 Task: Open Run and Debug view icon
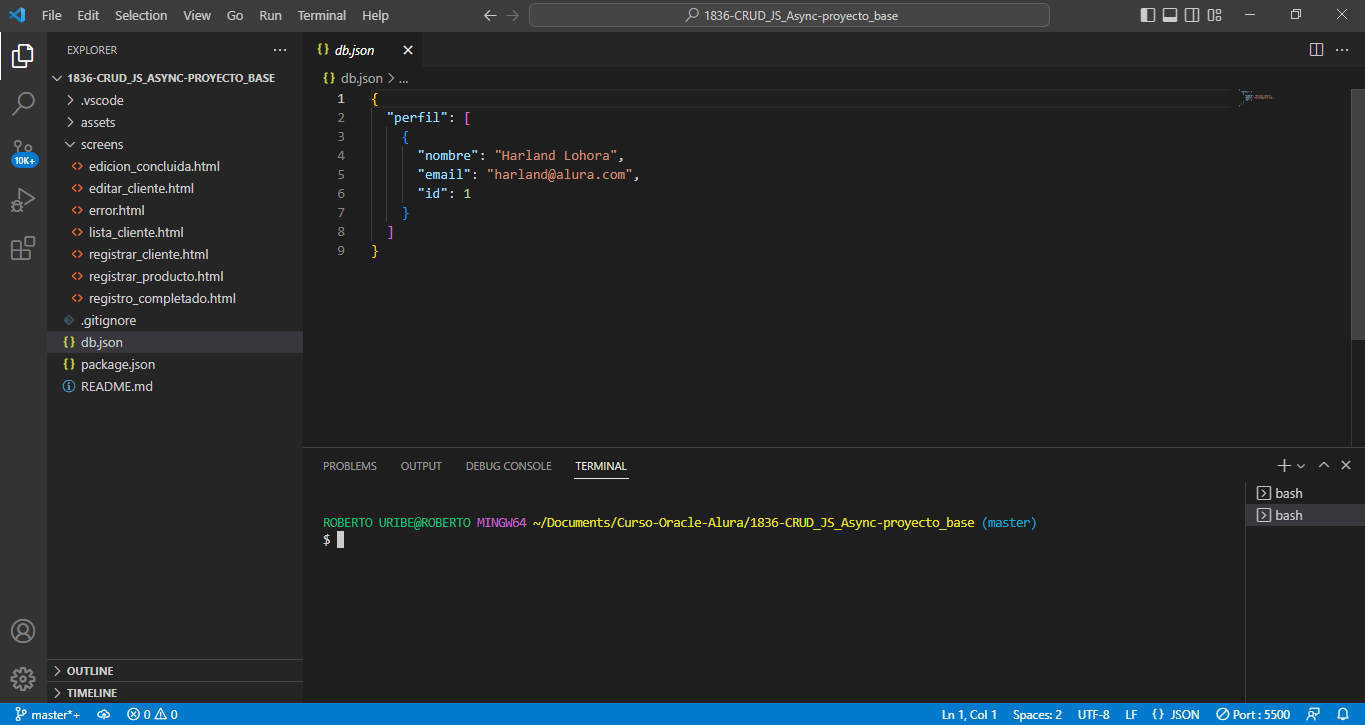pyautogui.click(x=23, y=200)
